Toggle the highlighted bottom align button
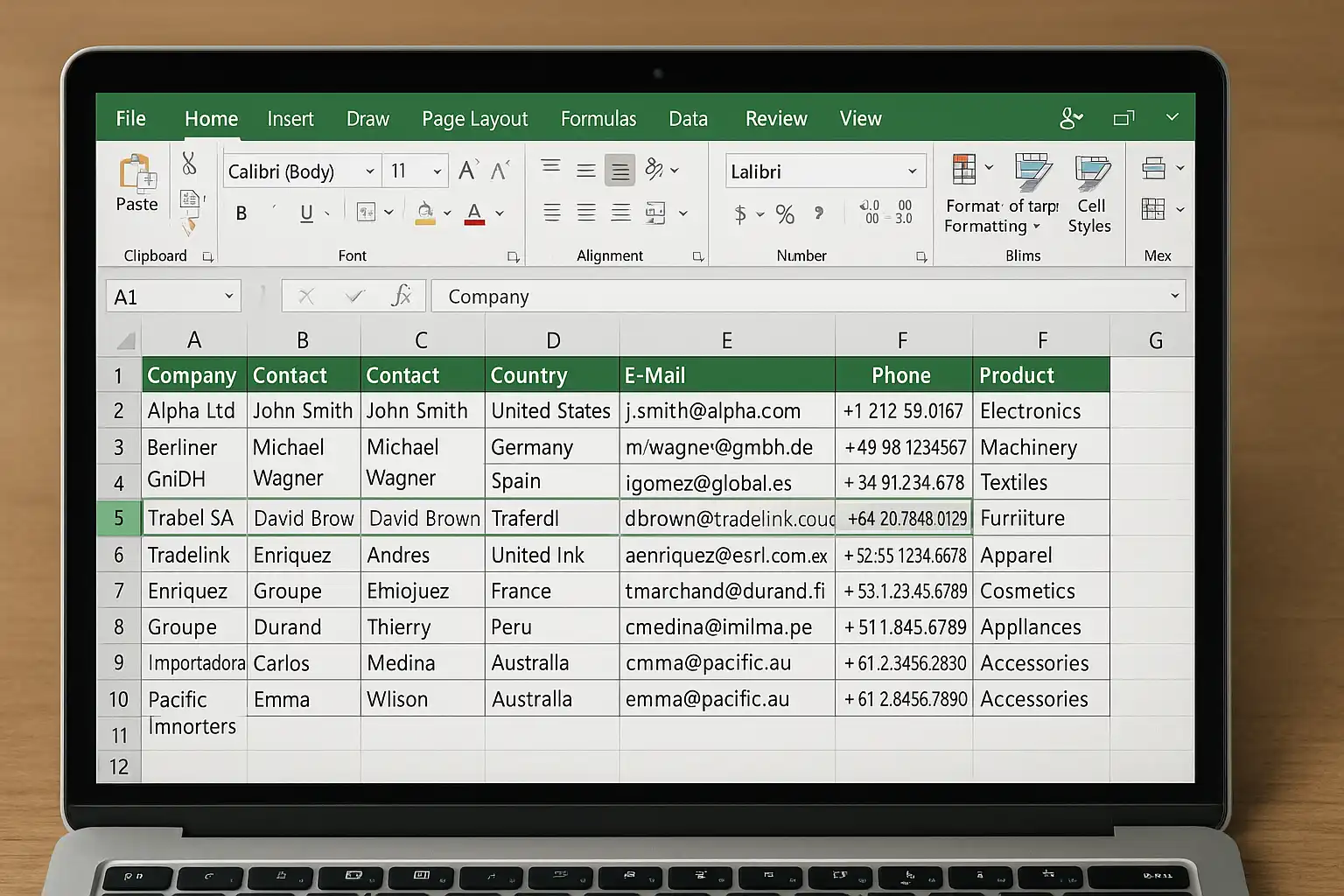The image size is (1344, 896). (x=620, y=171)
